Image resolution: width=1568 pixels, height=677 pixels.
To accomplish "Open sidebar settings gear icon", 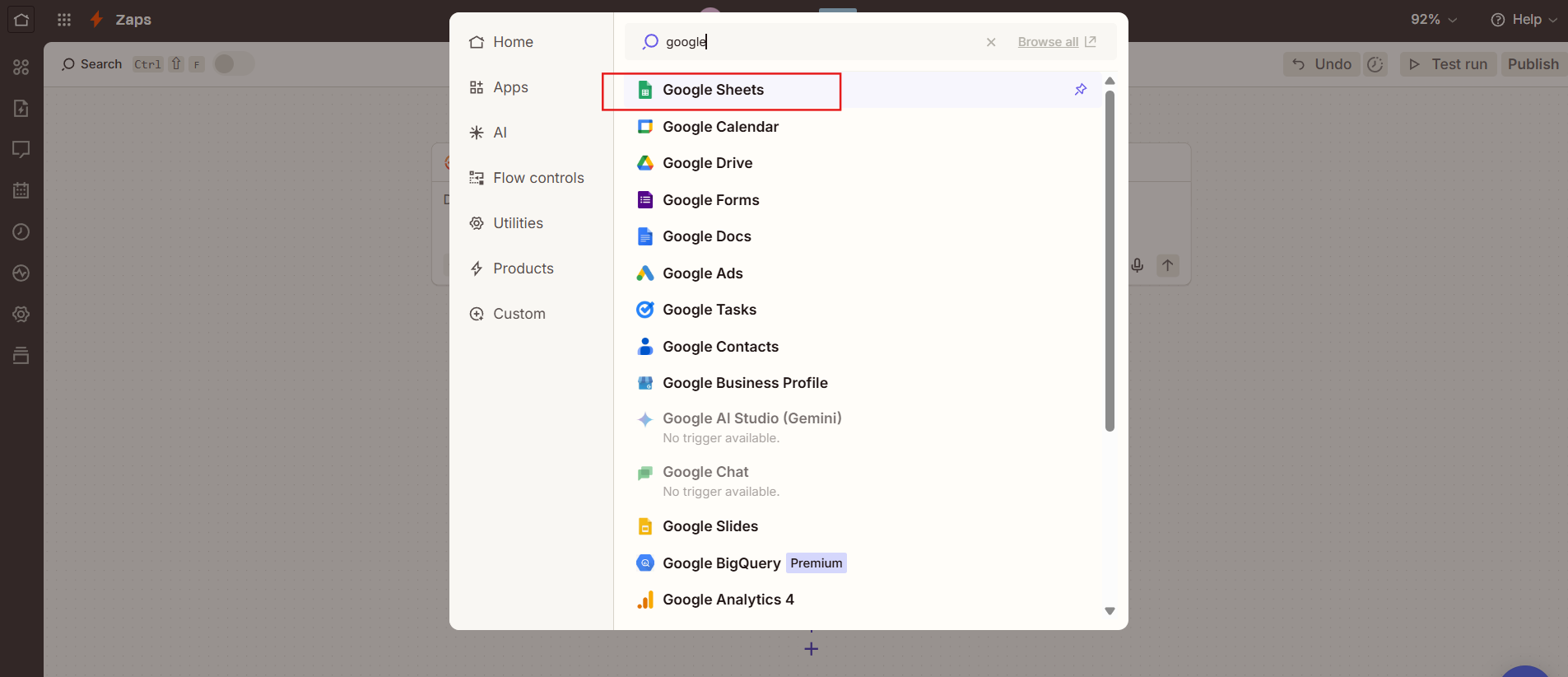I will click(x=21, y=315).
